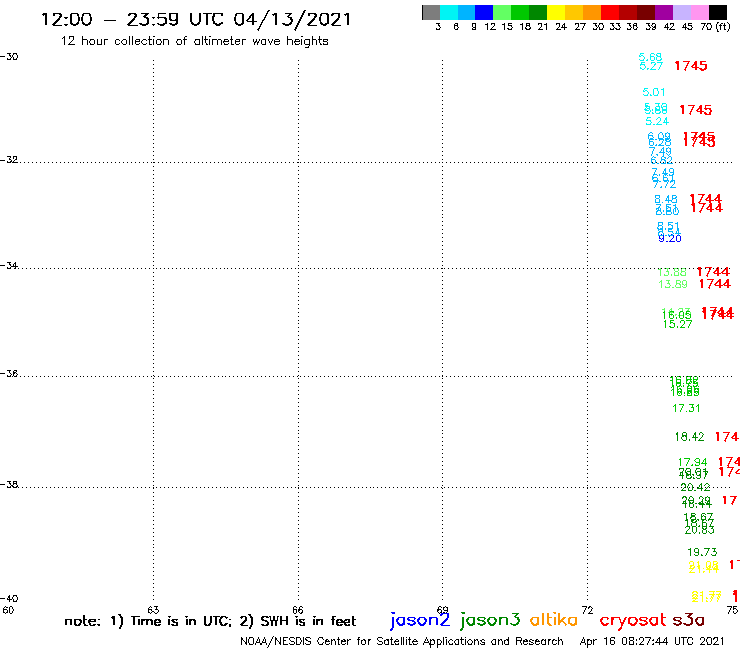
Task: Click the dark blue swatch in the legend
Action: [x=485, y=12]
